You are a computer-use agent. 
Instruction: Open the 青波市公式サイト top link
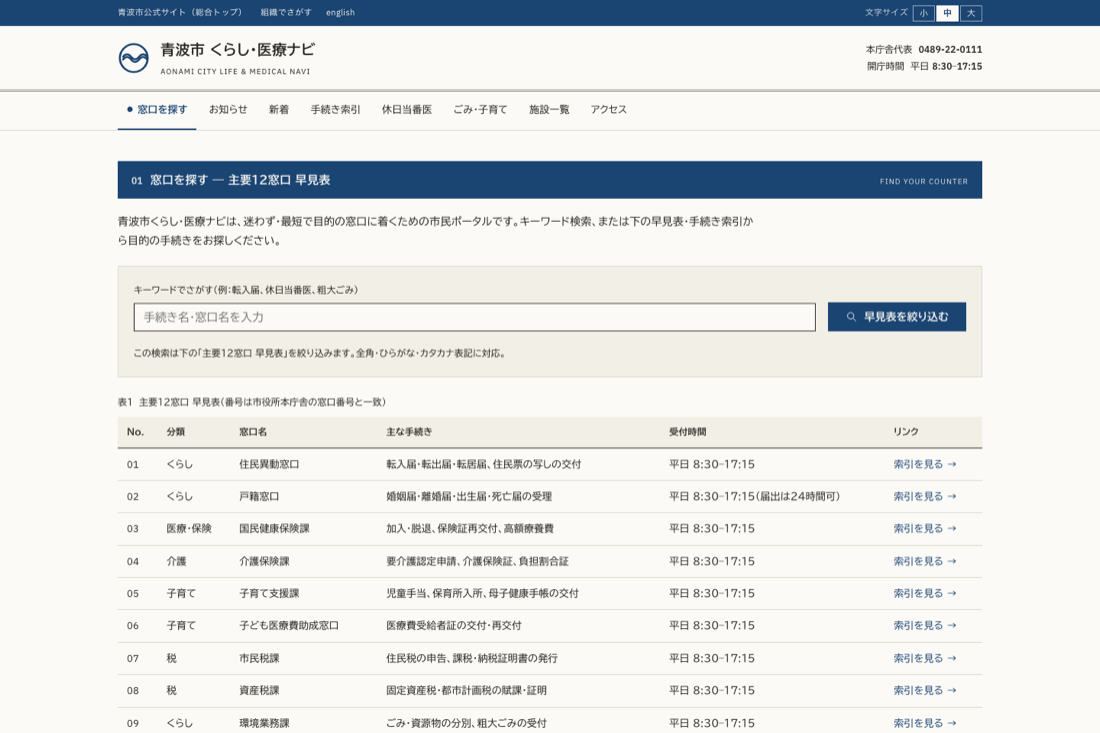(180, 13)
